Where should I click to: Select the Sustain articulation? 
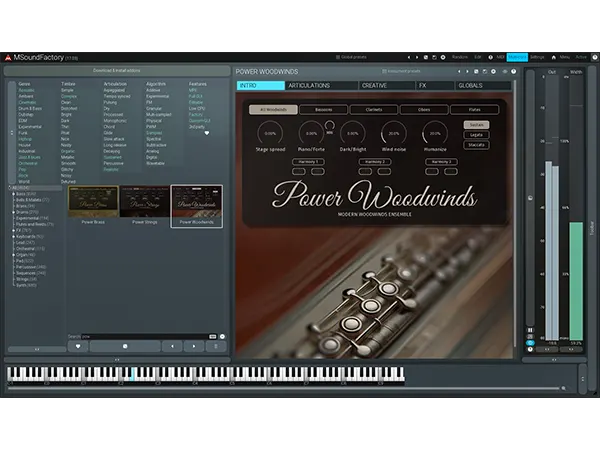click(x=476, y=125)
